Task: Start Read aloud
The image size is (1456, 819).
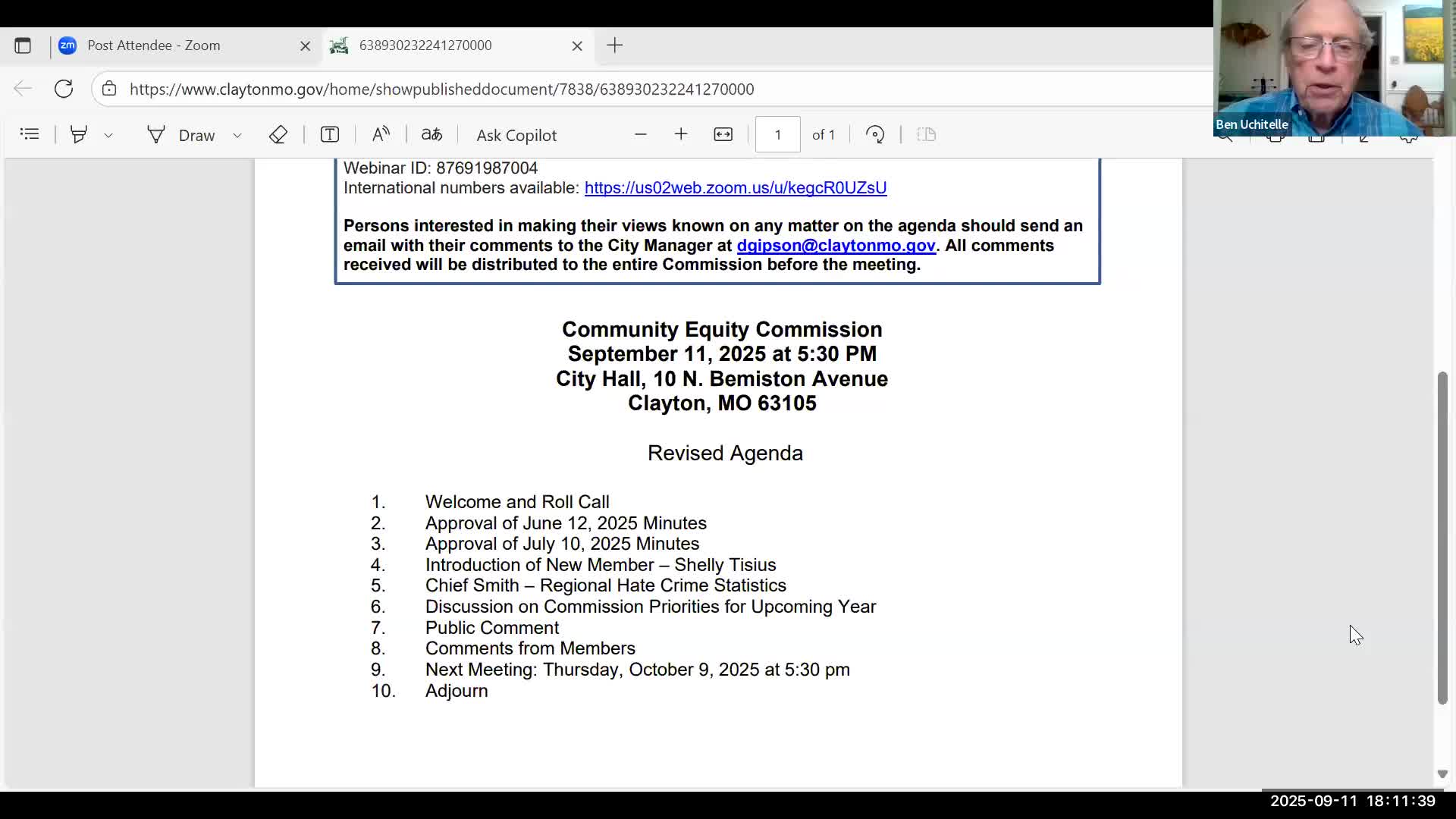Action: [x=381, y=134]
